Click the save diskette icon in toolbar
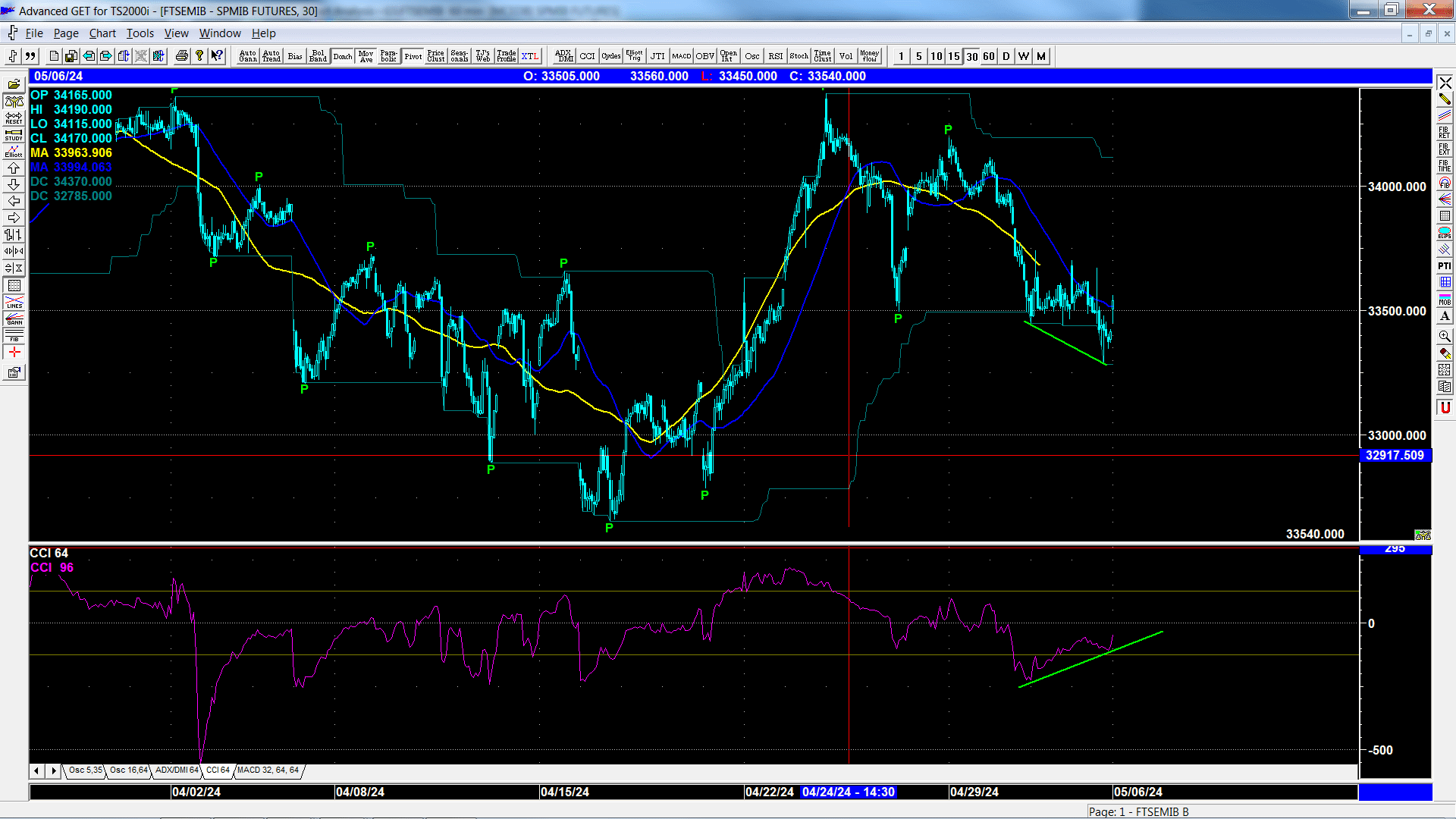The width and height of the screenshot is (1456, 819). pyautogui.click(x=71, y=56)
